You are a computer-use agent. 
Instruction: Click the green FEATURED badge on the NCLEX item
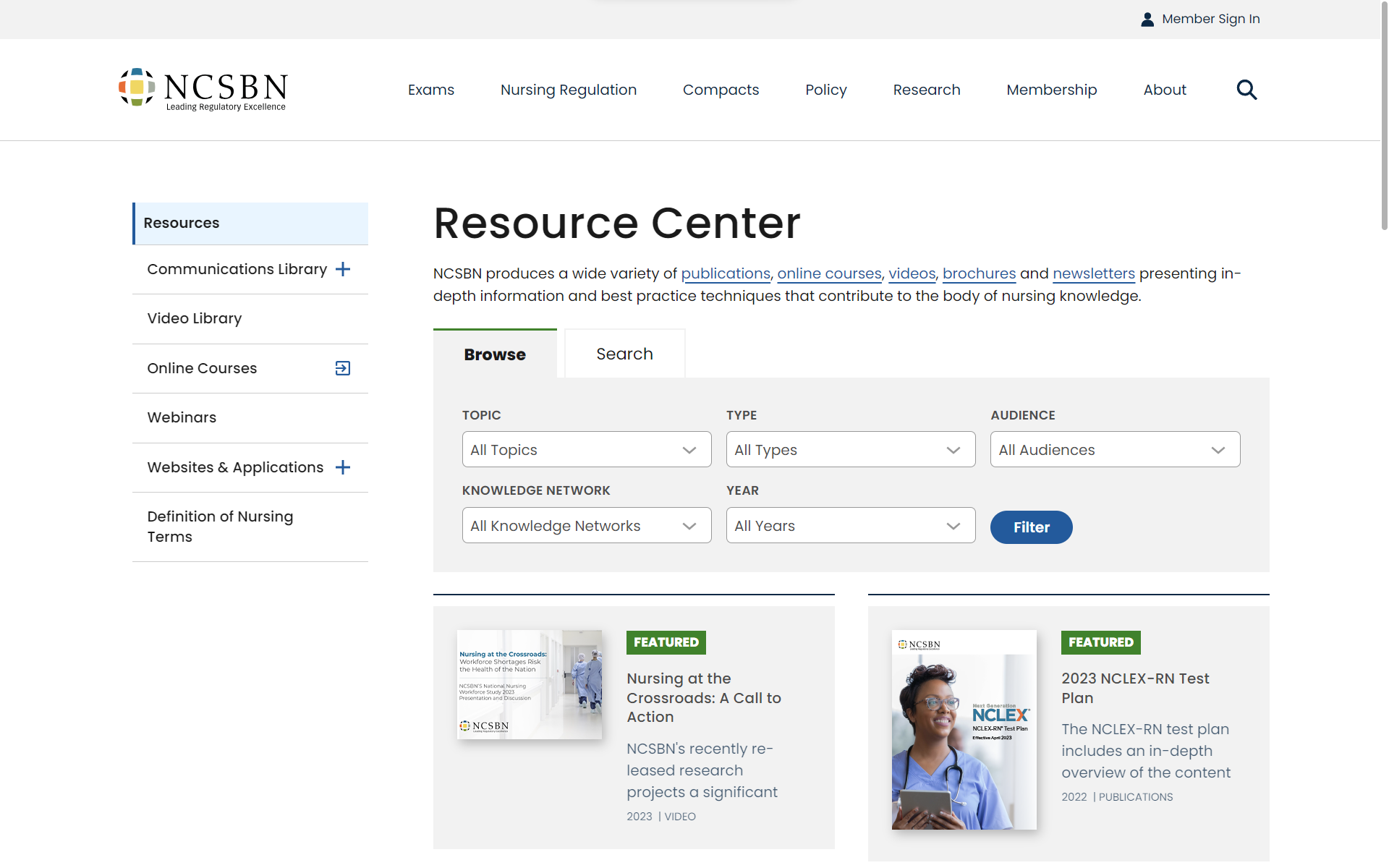pyautogui.click(x=1100, y=642)
